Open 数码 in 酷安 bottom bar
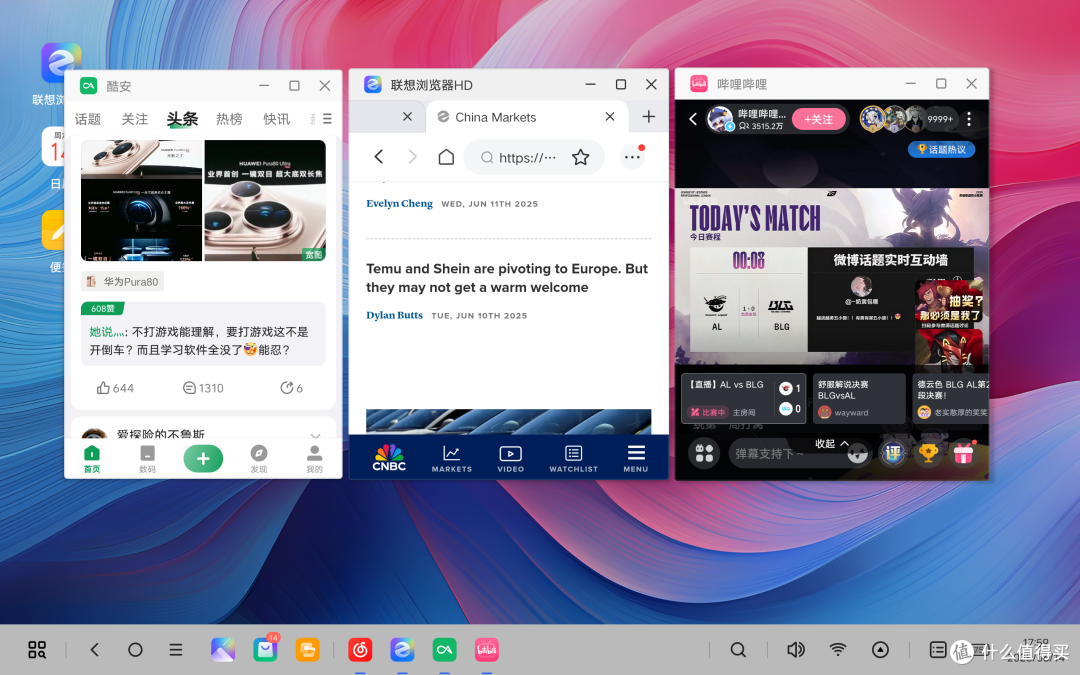This screenshot has width=1080, height=675. 147,459
